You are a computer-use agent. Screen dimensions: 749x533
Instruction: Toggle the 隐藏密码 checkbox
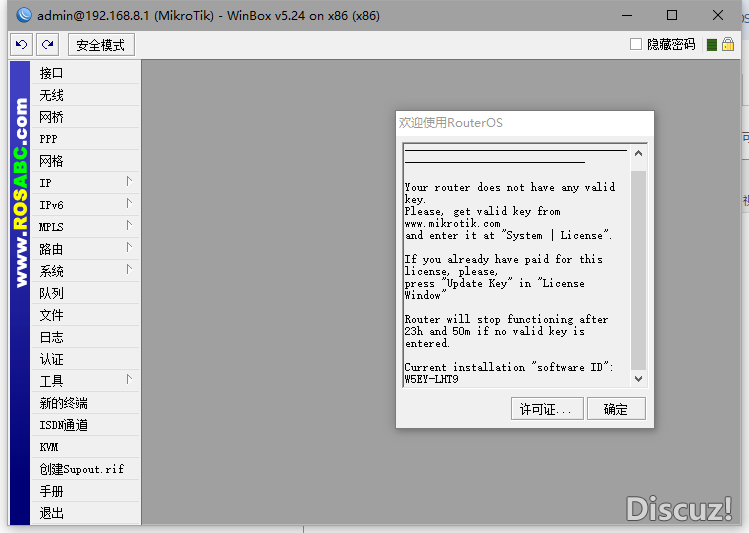coord(636,44)
